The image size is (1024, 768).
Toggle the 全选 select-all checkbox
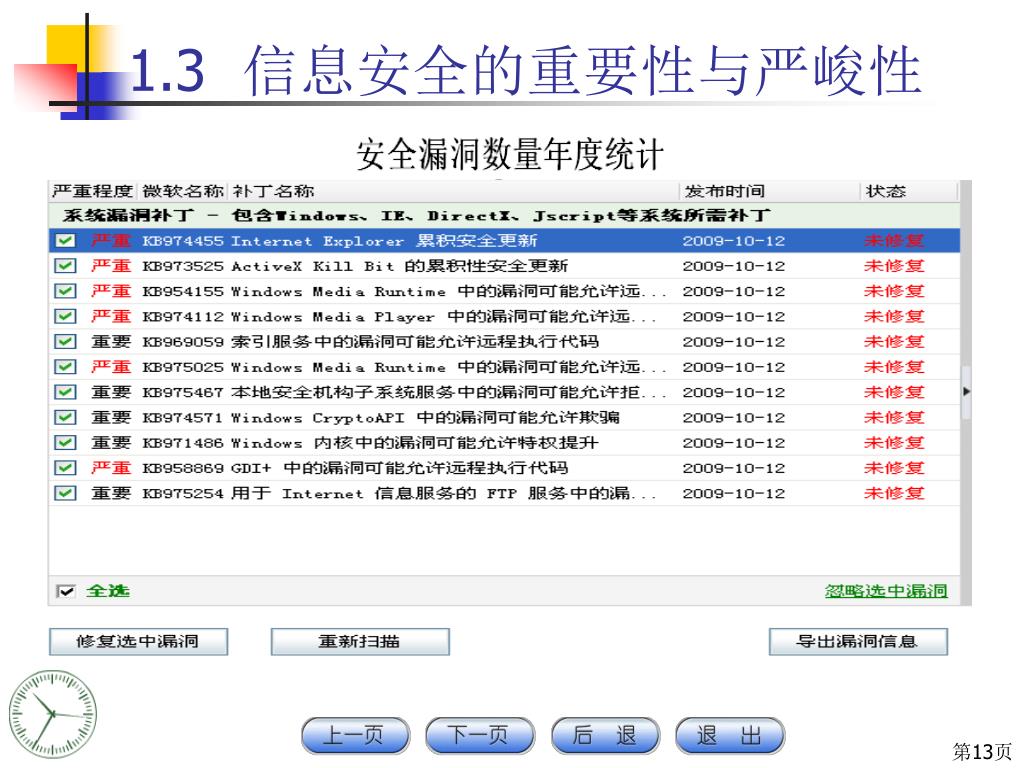tap(65, 591)
